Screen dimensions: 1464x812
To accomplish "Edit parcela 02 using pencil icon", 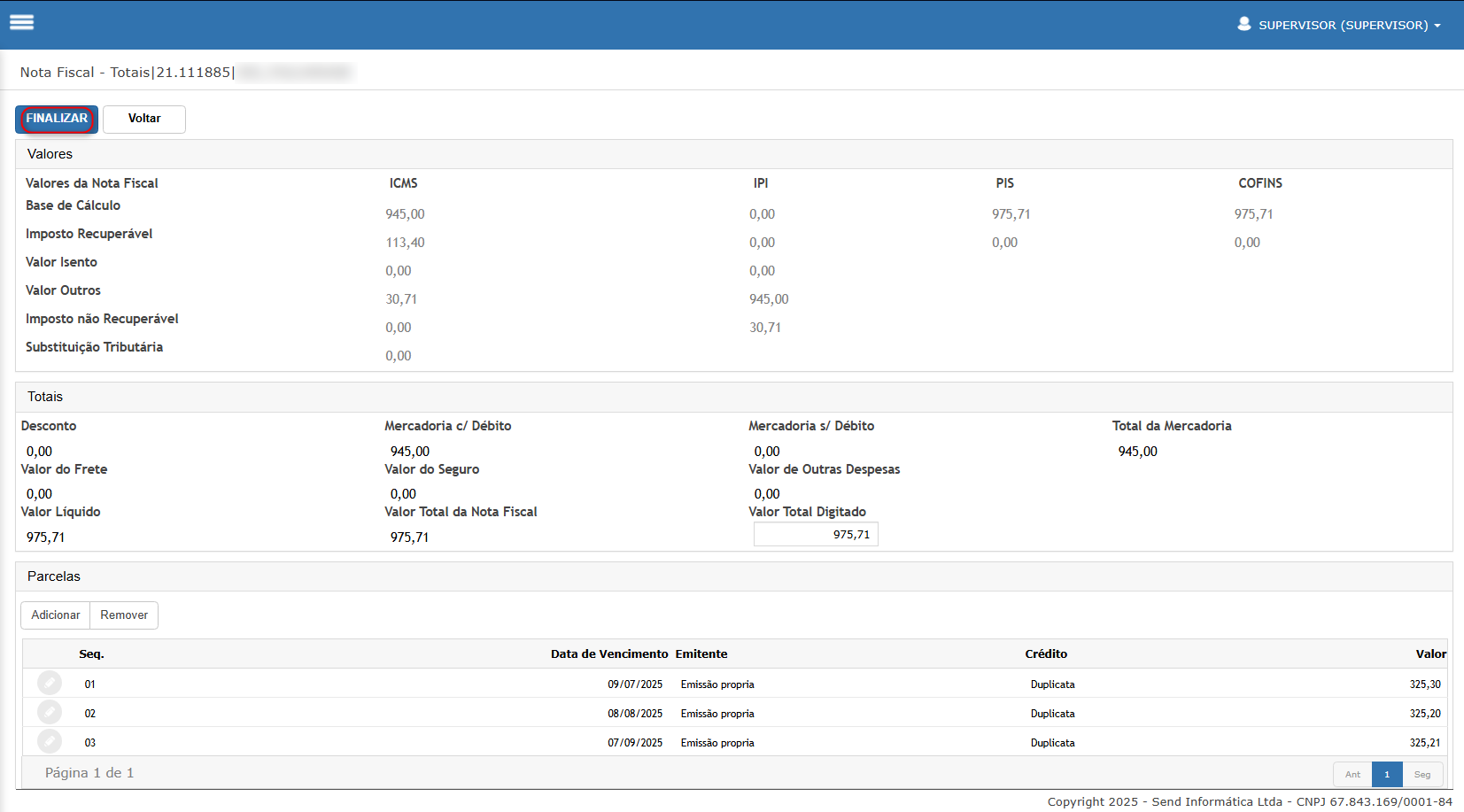I will [50, 712].
